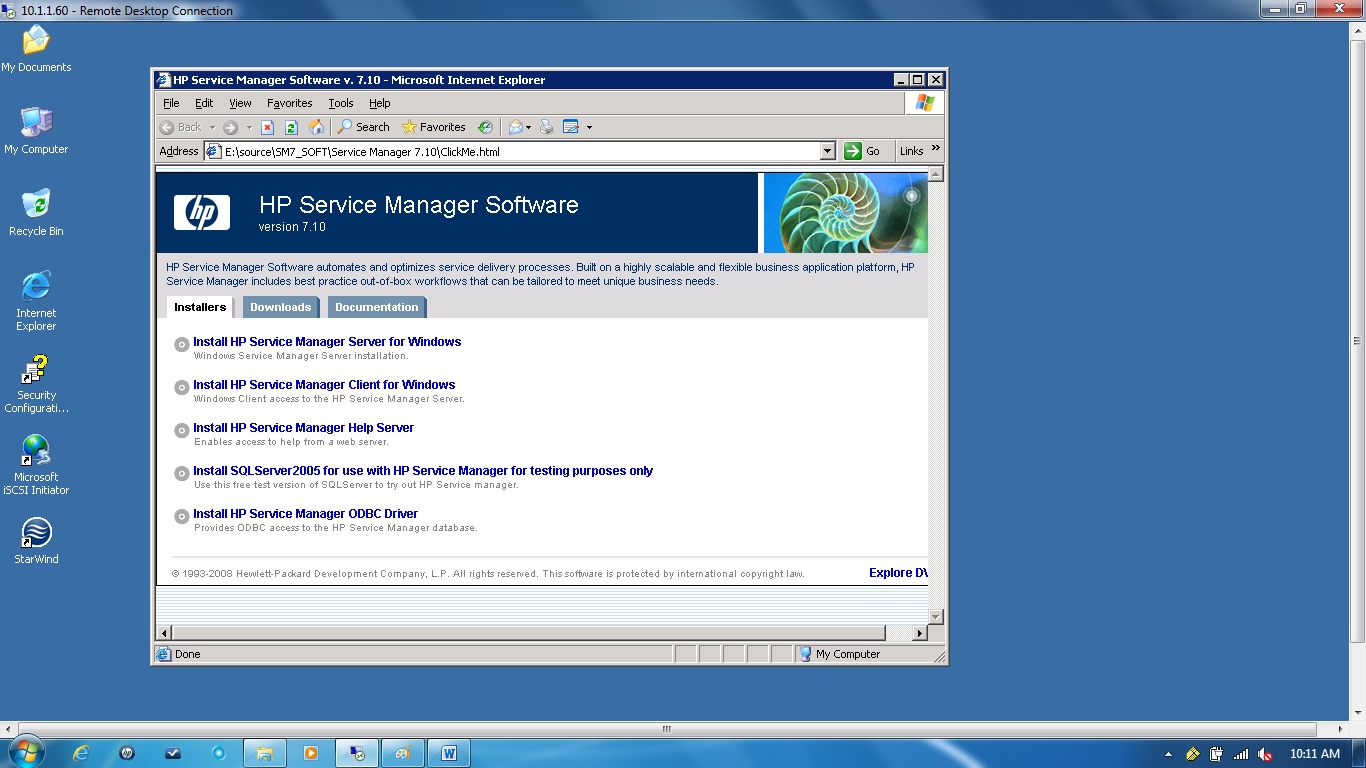Image resolution: width=1366 pixels, height=768 pixels.
Task: Click the 10:11 AM taskbar clock
Action: pos(1315,754)
